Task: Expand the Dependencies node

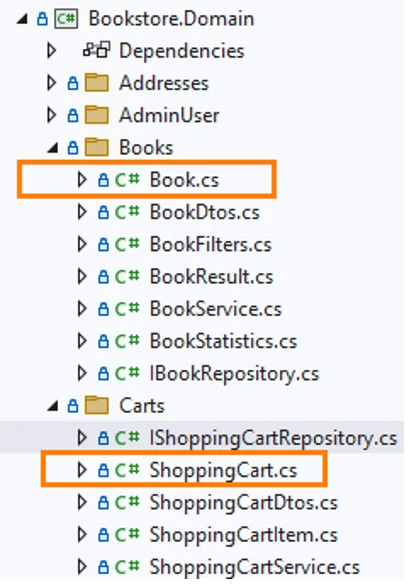Action: click(51, 50)
